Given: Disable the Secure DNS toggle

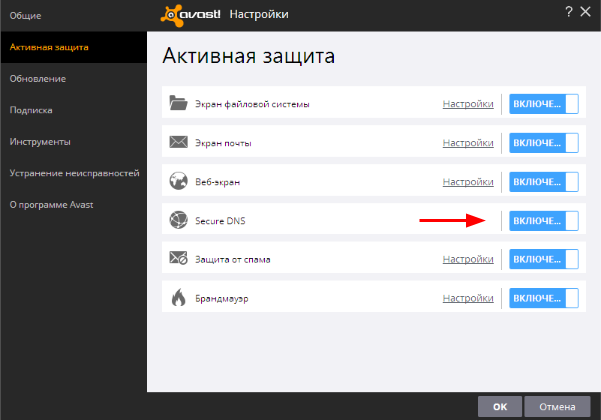Looking at the screenshot, I should (x=544, y=220).
